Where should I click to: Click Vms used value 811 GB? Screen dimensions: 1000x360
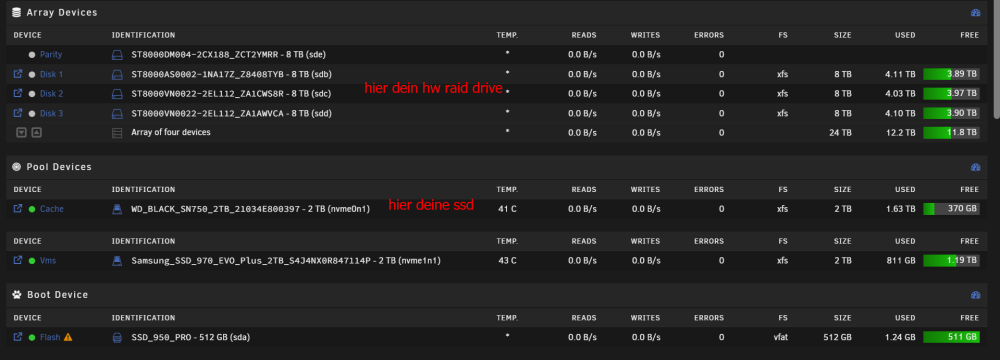(902, 260)
